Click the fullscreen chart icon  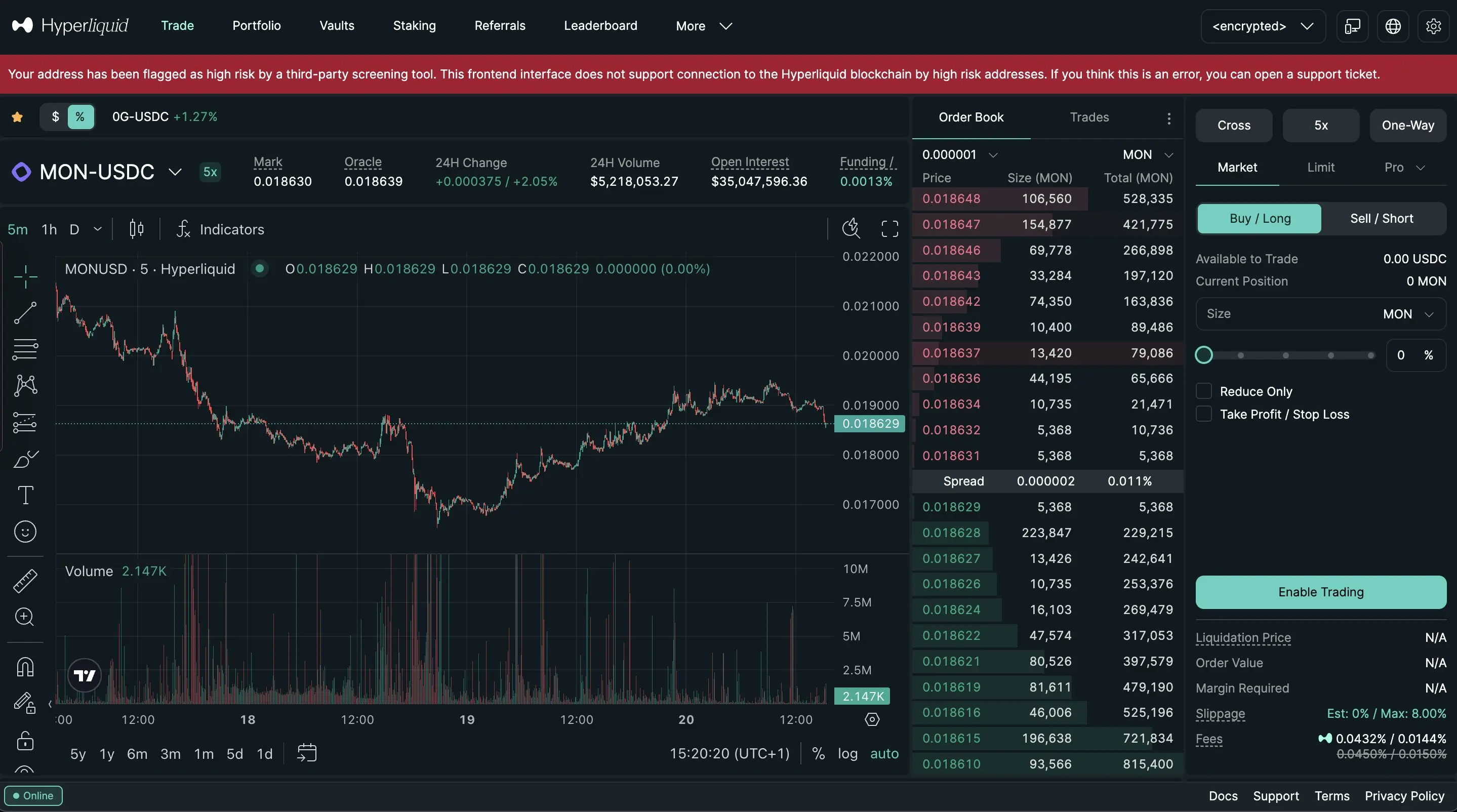(889, 229)
